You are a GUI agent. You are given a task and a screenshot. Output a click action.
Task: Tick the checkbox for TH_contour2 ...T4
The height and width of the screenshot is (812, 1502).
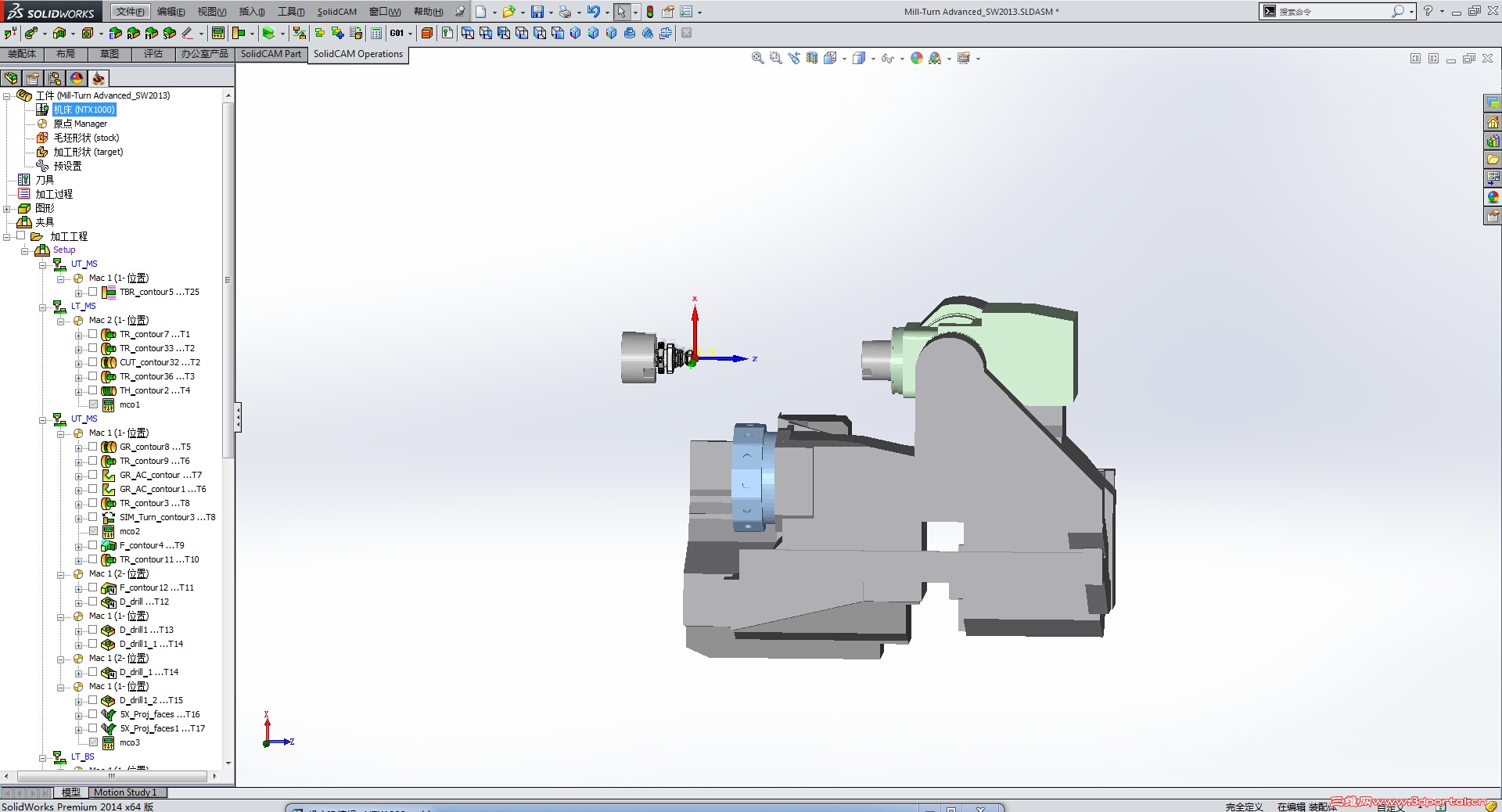92,390
